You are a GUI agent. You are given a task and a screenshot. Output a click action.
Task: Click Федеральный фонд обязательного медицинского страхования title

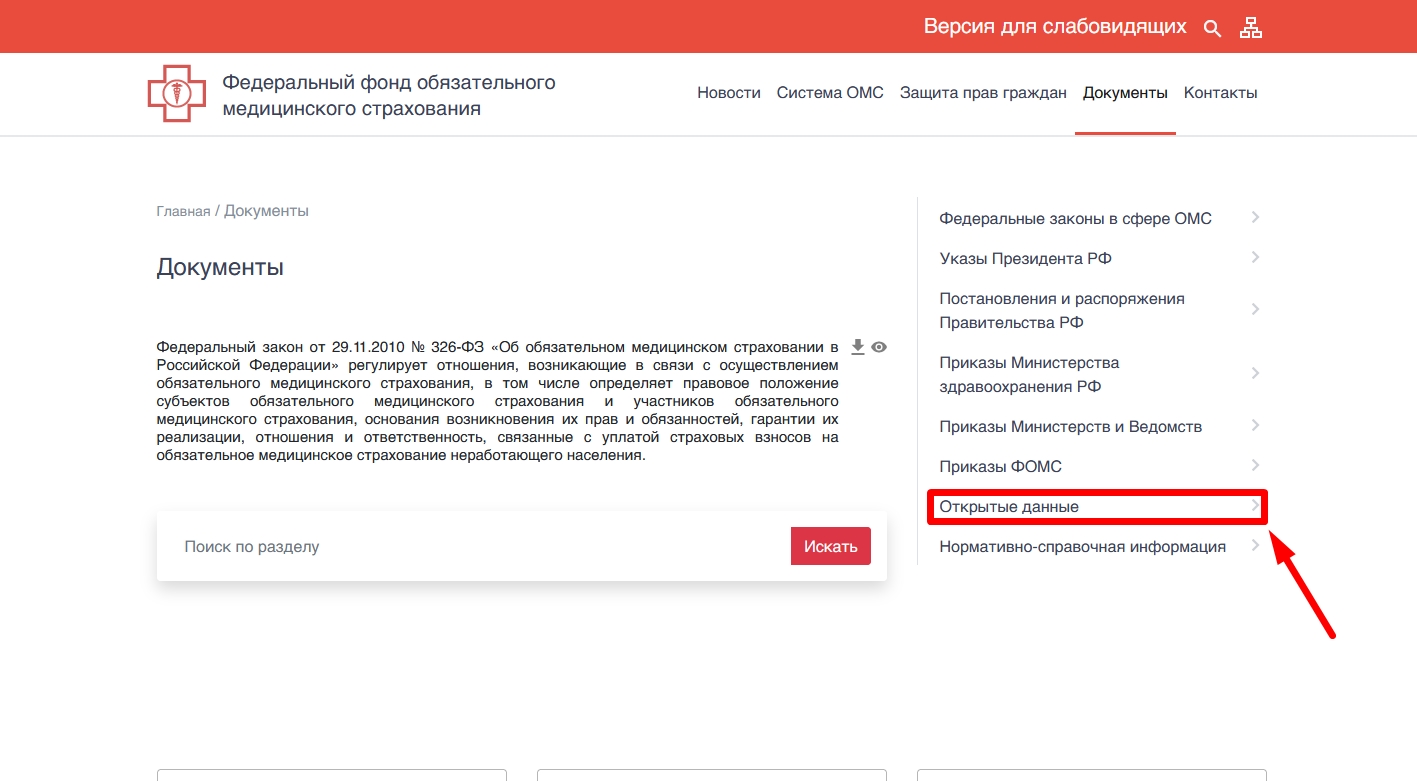pyautogui.click(x=388, y=95)
